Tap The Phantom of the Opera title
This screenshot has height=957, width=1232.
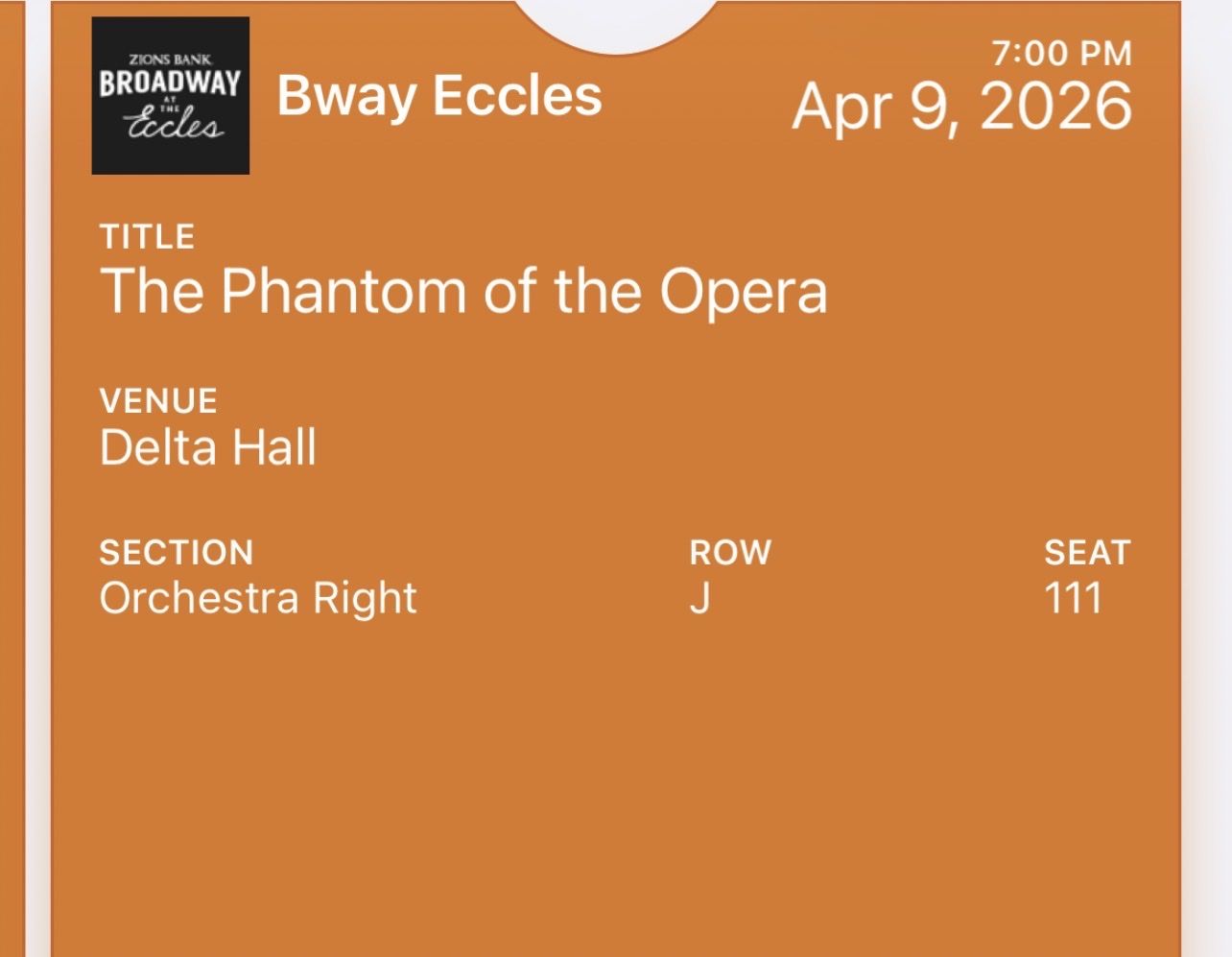(x=462, y=291)
